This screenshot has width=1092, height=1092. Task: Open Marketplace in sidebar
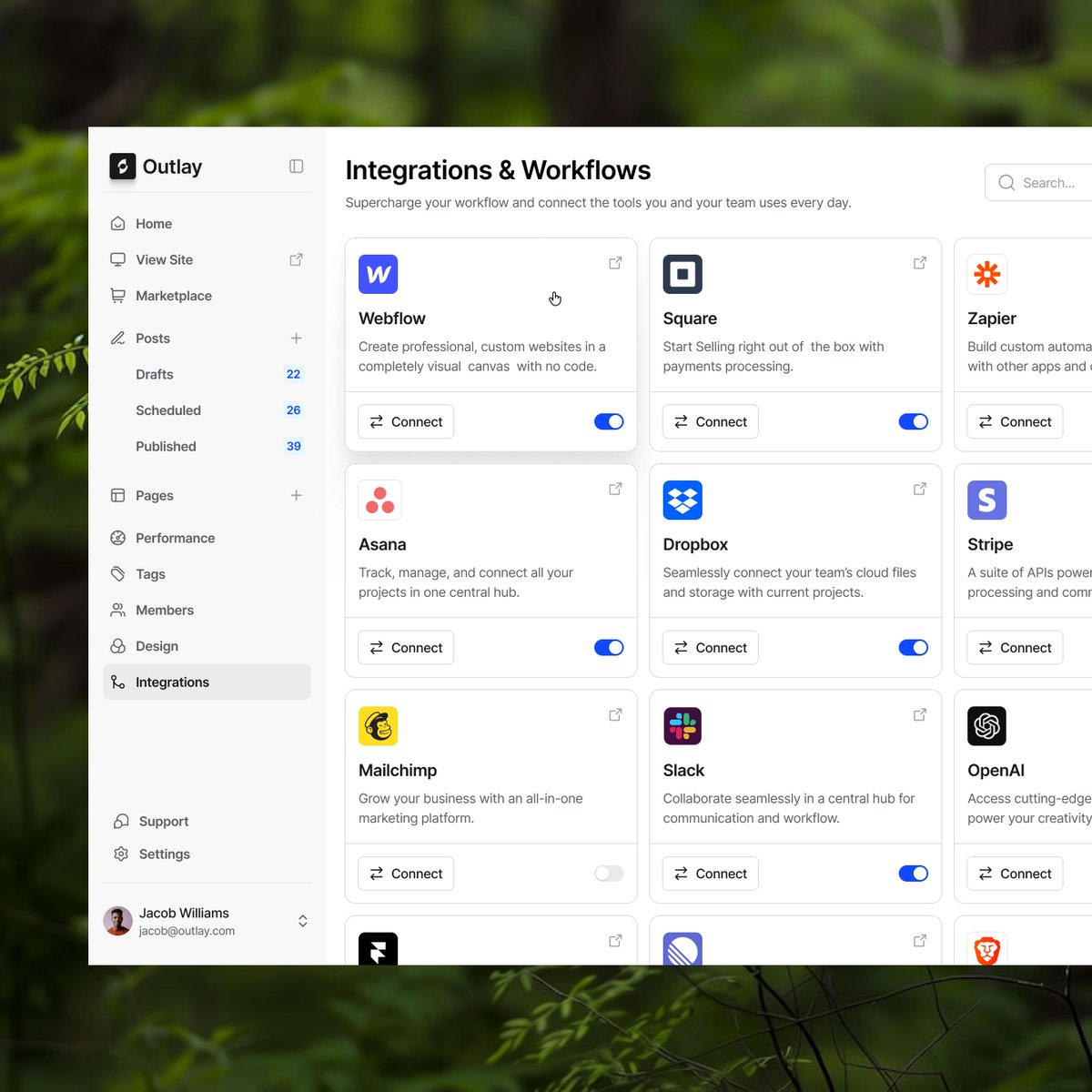(207, 296)
